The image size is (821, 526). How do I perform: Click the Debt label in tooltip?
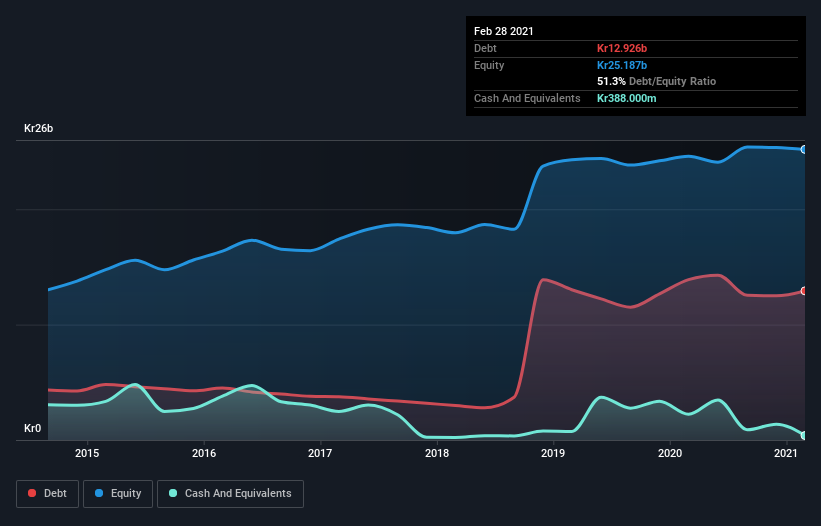[485, 48]
